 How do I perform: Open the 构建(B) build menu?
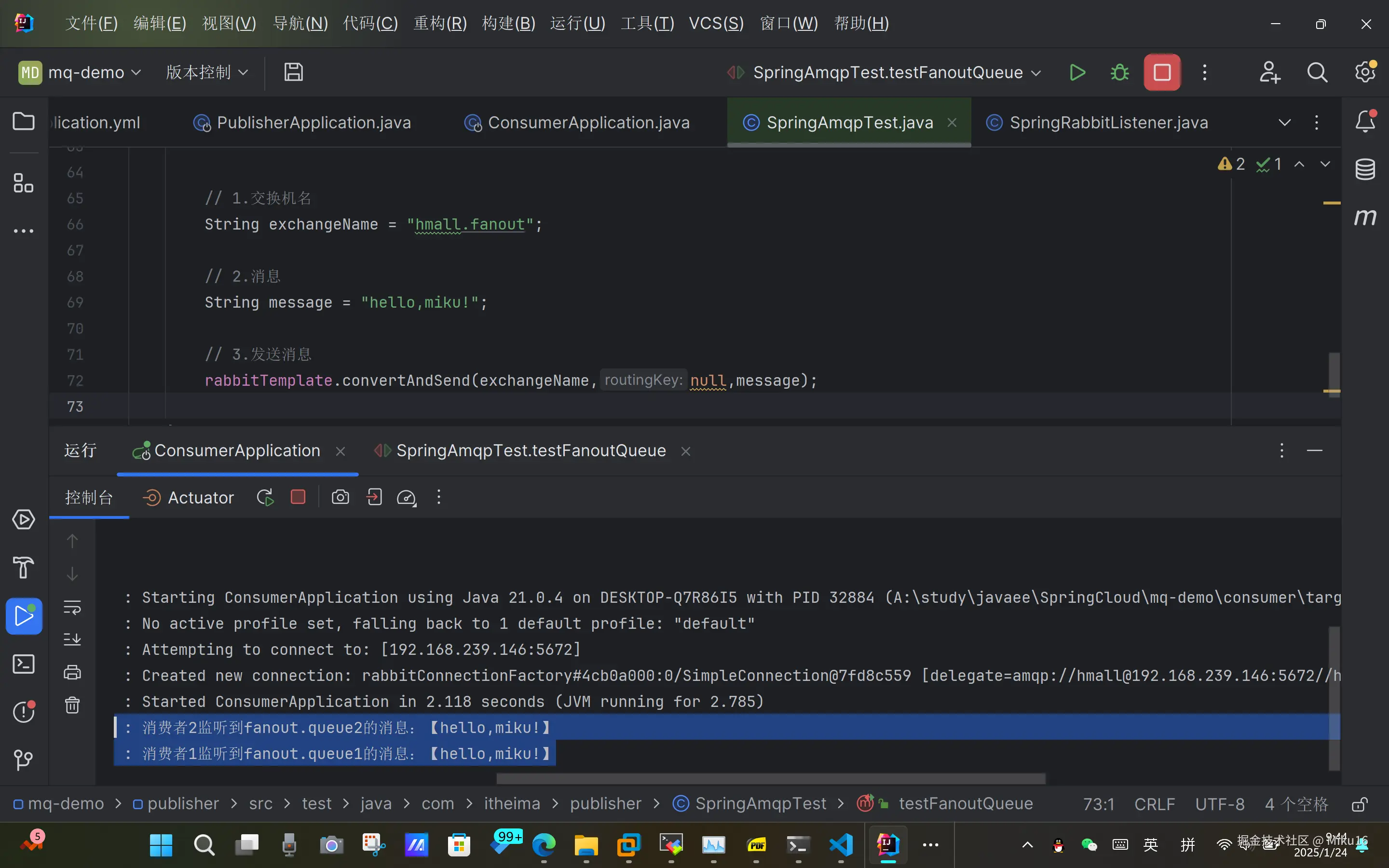[x=508, y=23]
